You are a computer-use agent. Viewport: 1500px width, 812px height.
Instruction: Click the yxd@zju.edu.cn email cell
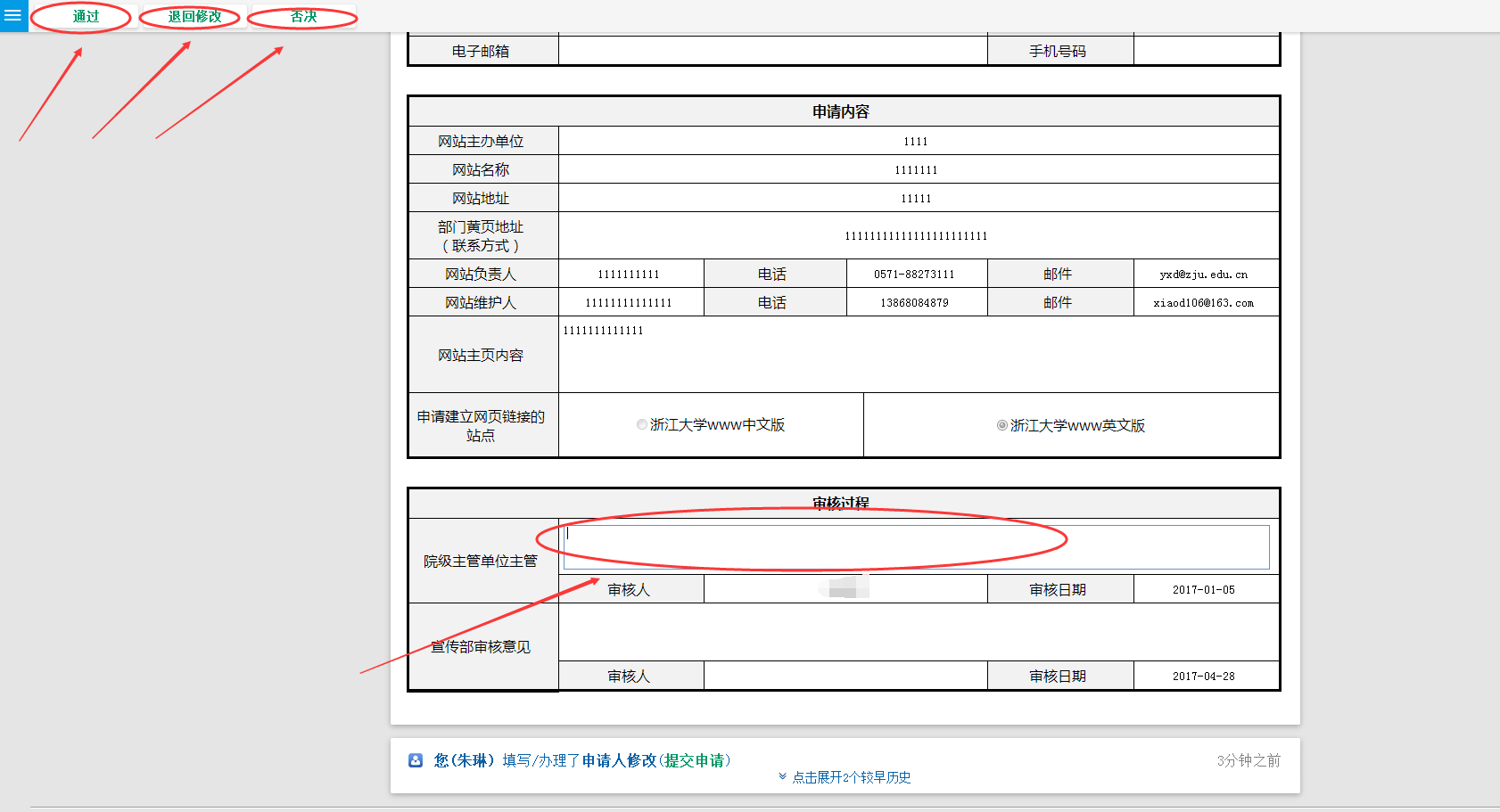point(1204,275)
